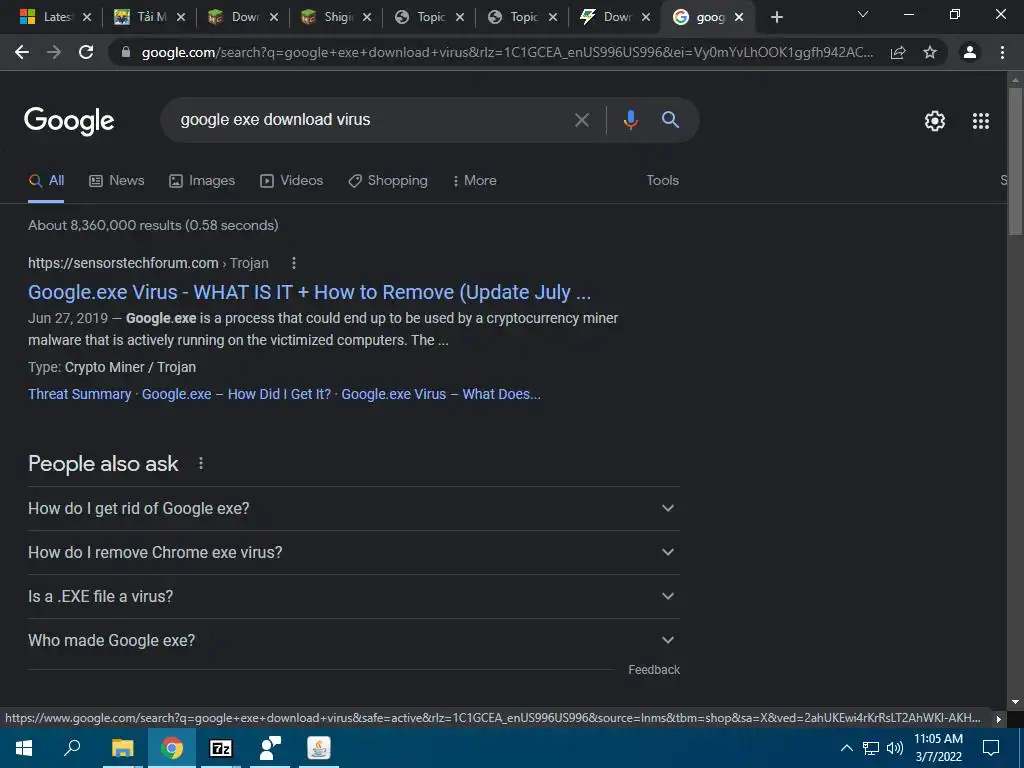Open options for sensorstechforum result
1024x768 pixels.
pos(294,263)
